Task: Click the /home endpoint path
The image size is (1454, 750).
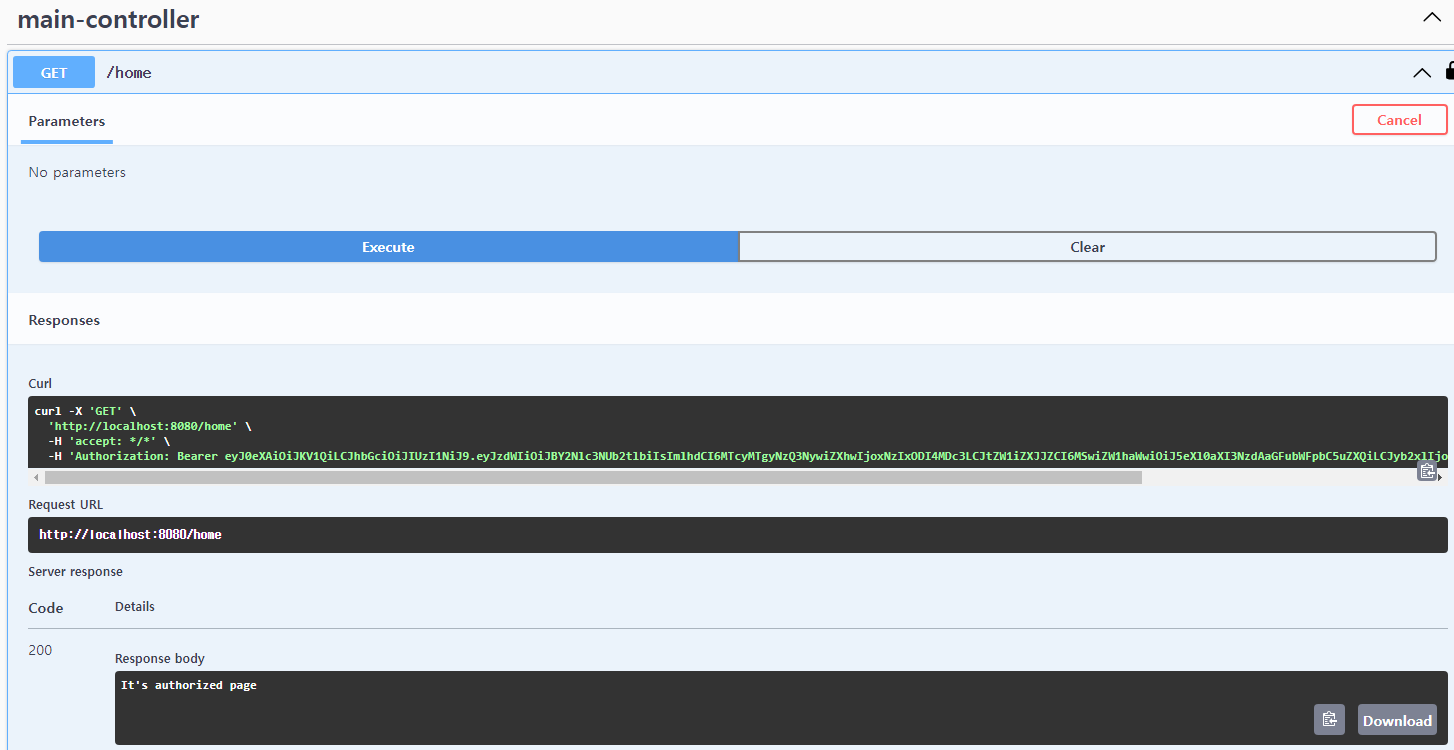Action: pos(129,72)
